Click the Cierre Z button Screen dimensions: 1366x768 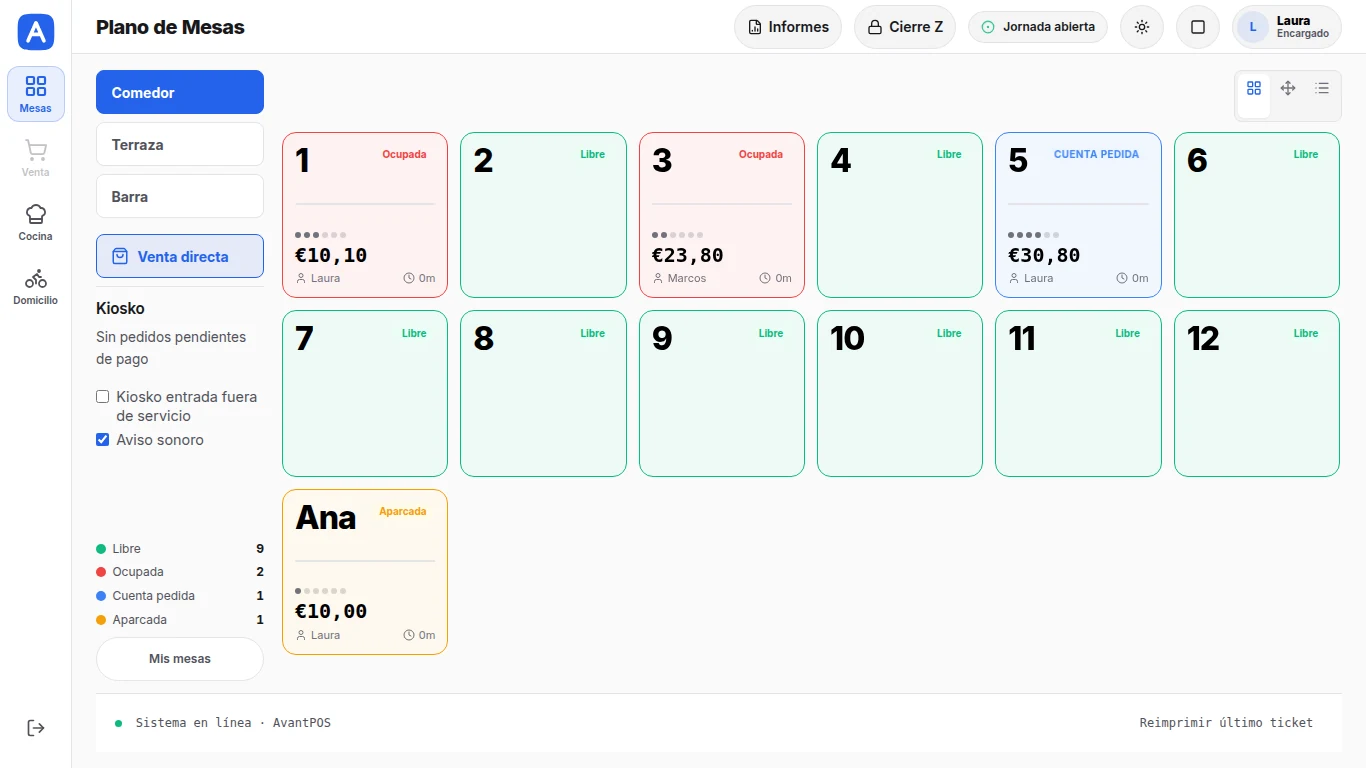coord(905,27)
